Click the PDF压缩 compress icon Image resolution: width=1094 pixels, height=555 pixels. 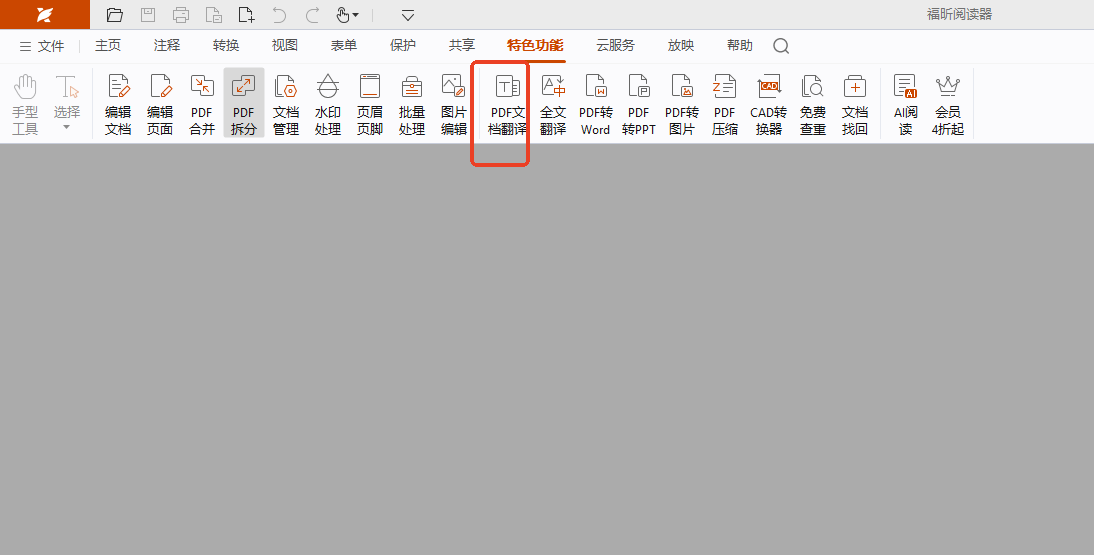point(724,104)
